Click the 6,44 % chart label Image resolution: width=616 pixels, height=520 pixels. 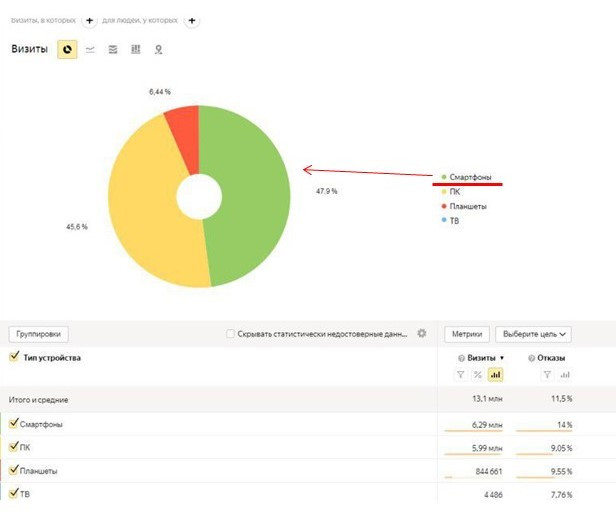160,92
